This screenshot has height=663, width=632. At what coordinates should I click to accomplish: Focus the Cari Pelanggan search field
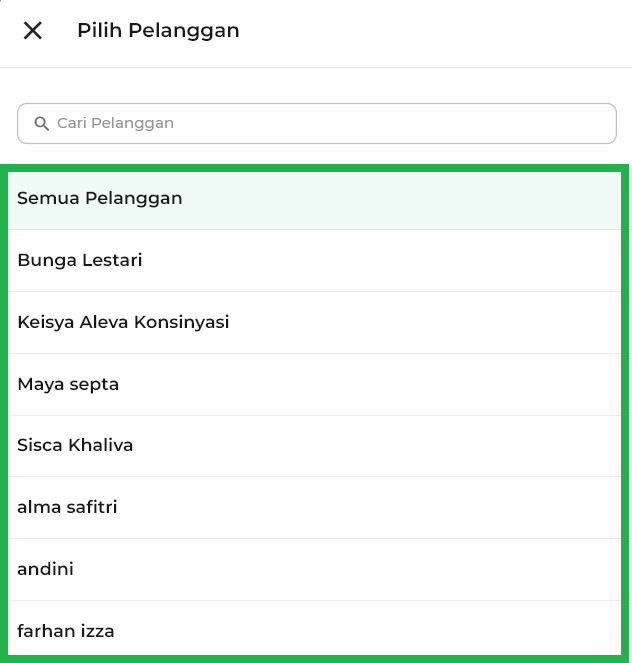pos(330,124)
